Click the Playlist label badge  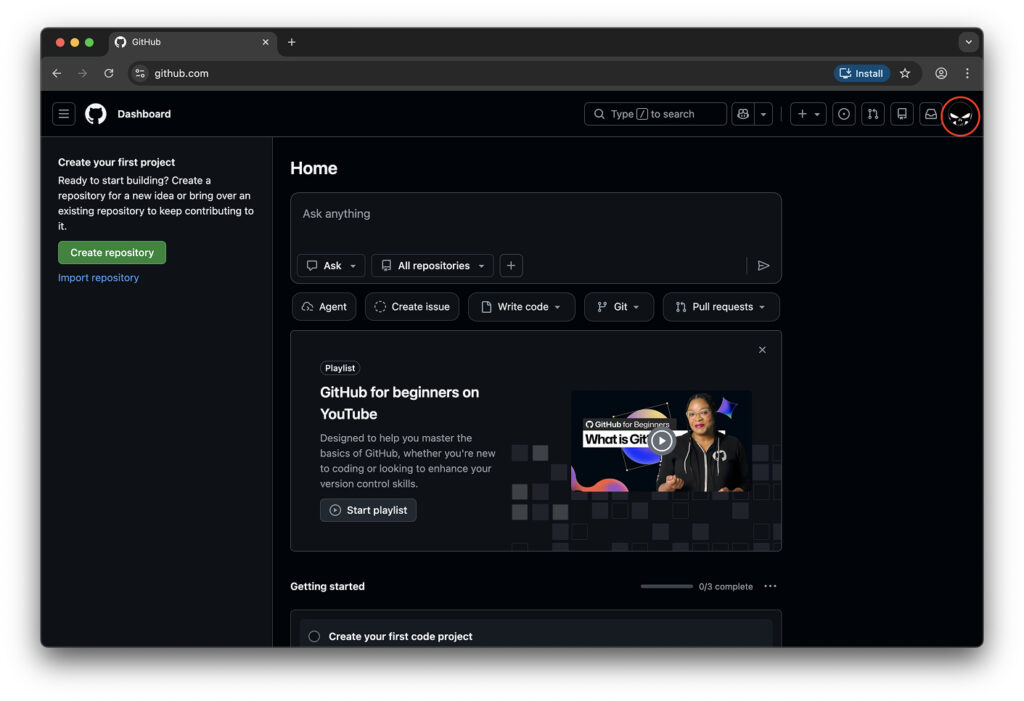[x=340, y=368]
